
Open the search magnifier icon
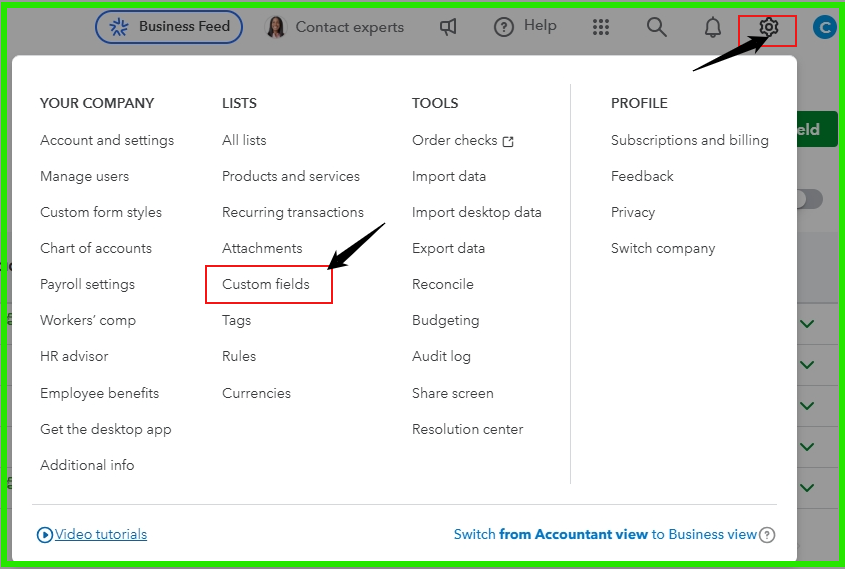coord(656,27)
